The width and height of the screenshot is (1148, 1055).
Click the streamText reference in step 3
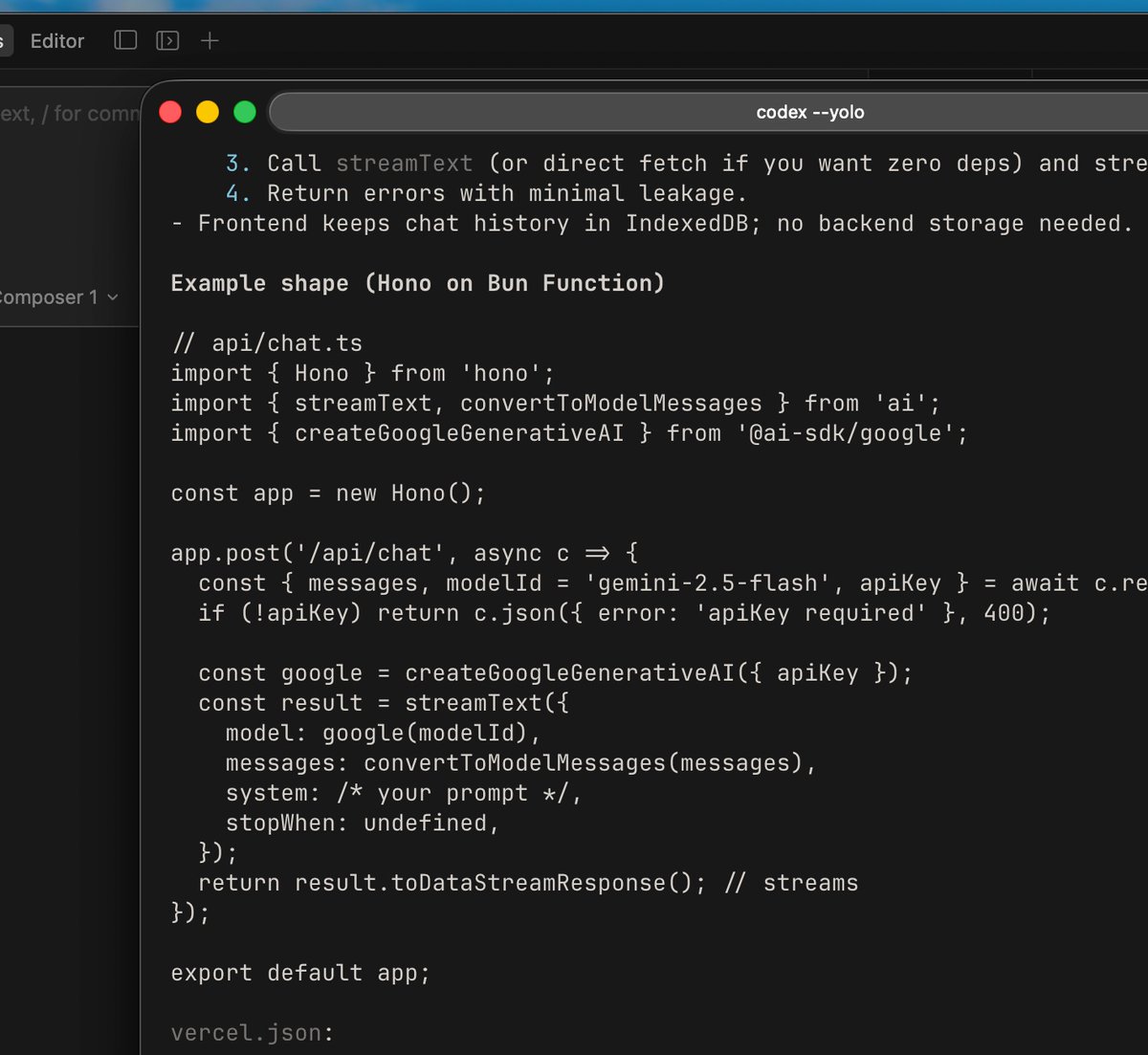(x=404, y=163)
